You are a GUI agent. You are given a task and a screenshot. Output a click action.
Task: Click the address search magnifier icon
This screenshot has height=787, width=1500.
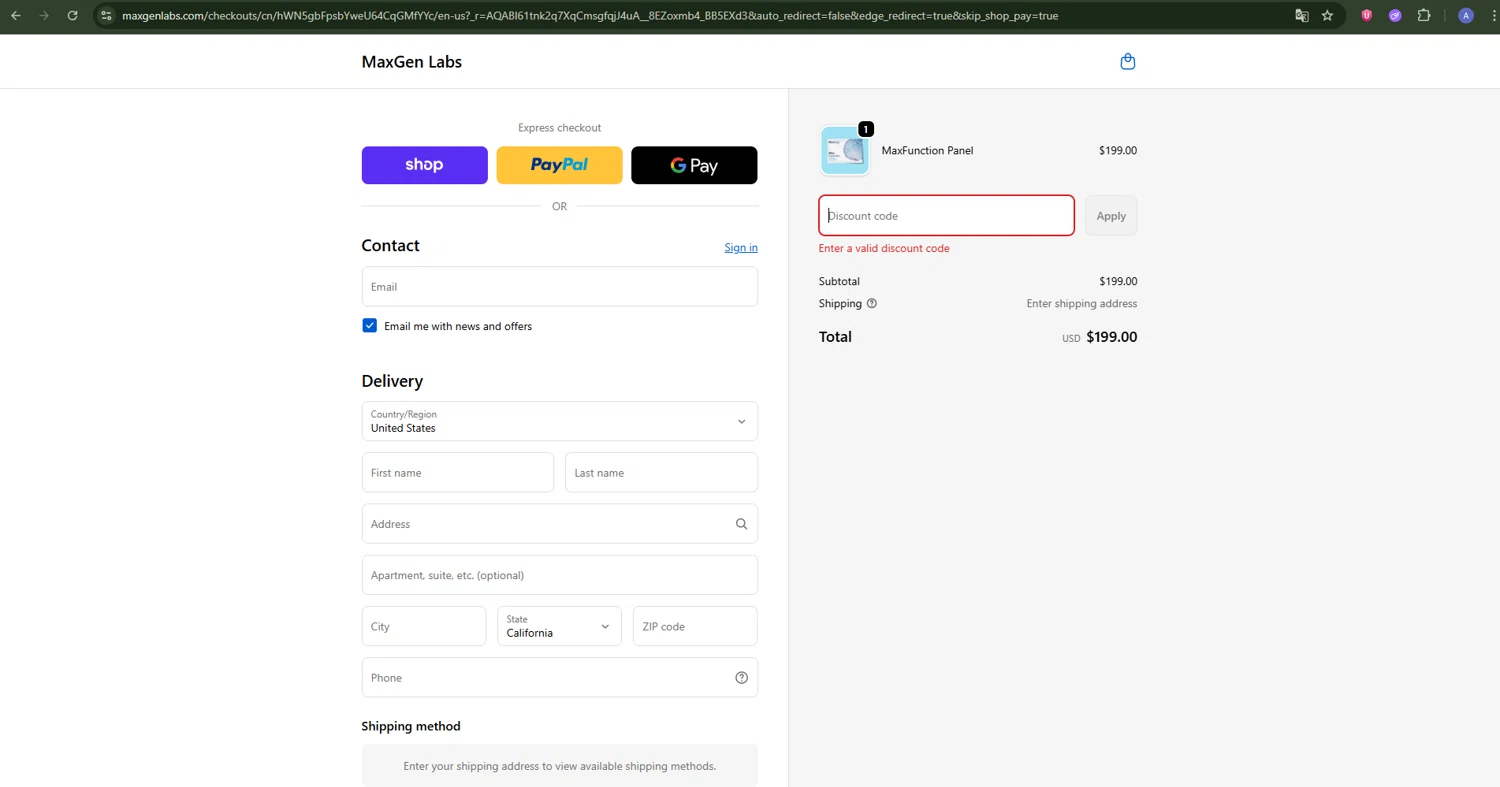741,524
